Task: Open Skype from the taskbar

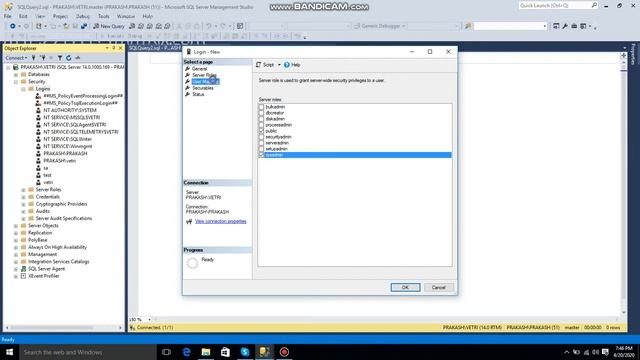Action: [245, 352]
